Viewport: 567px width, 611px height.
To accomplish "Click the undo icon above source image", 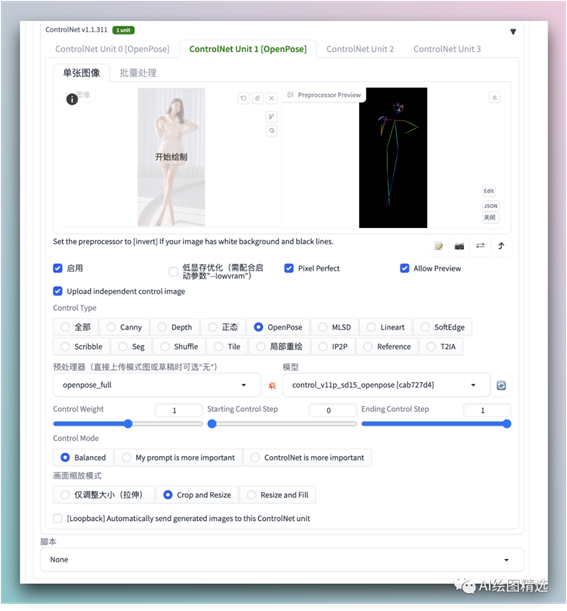I will (x=244, y=98).
